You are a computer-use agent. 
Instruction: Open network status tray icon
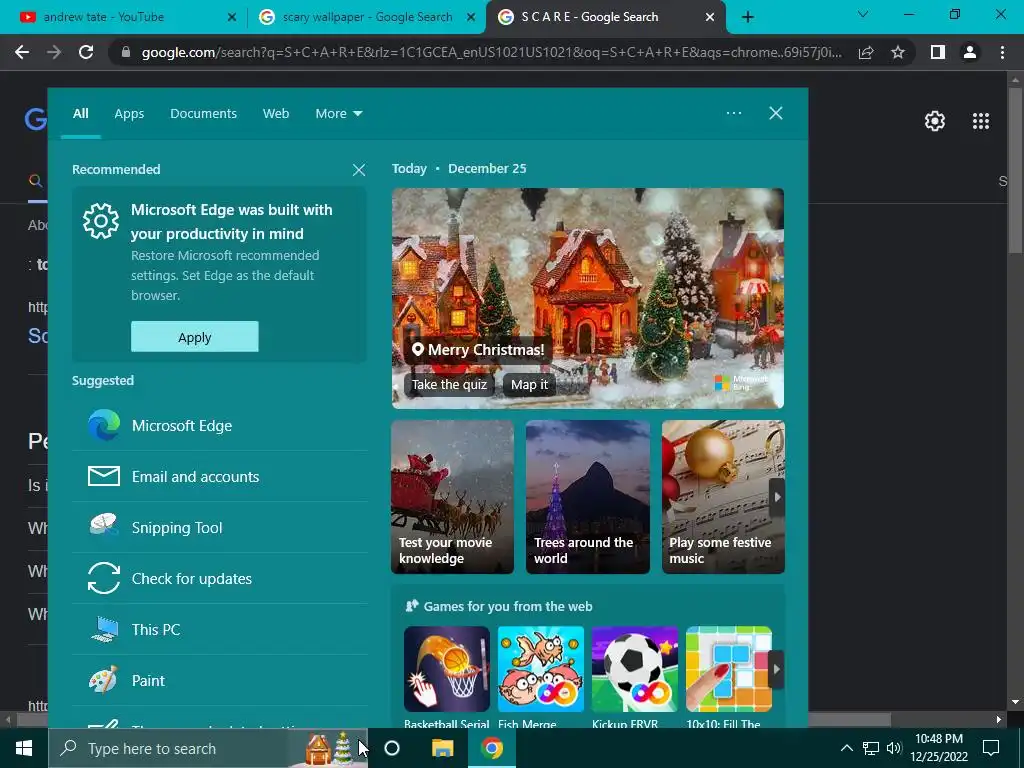point(871,748)
